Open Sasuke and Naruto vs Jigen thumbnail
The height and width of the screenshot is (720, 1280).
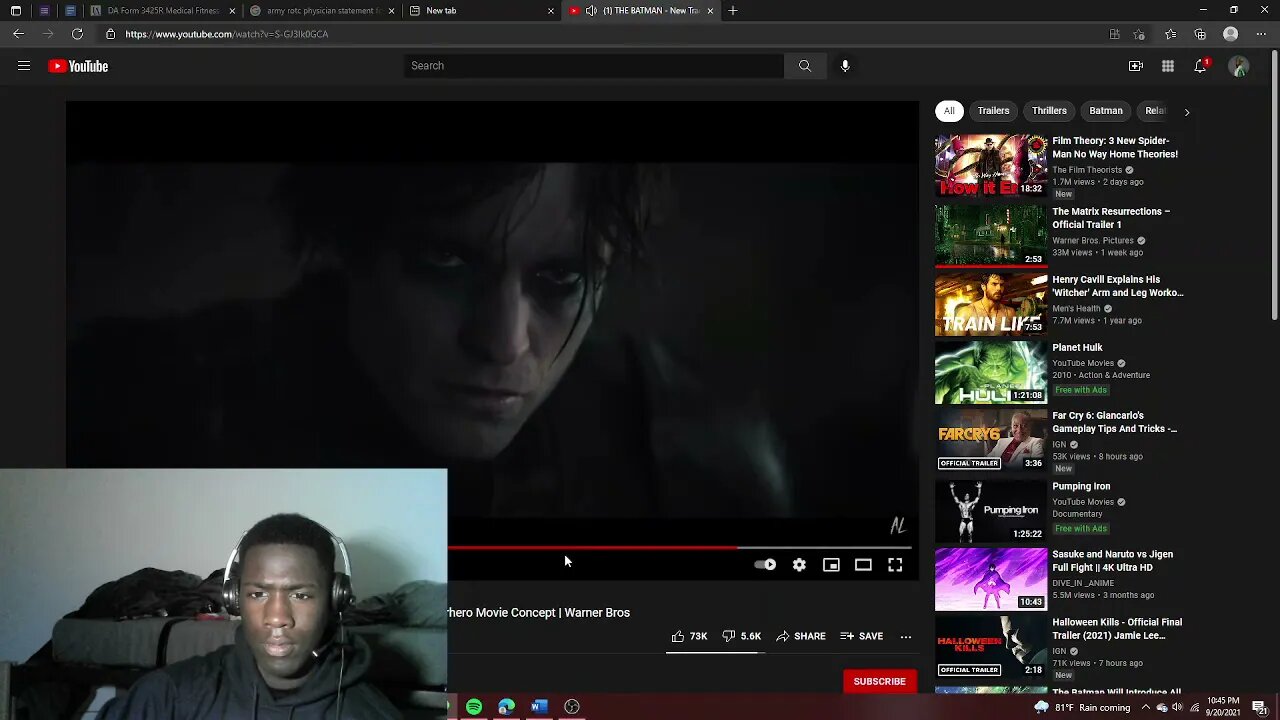pyautogui.click(x=991, y=579)
